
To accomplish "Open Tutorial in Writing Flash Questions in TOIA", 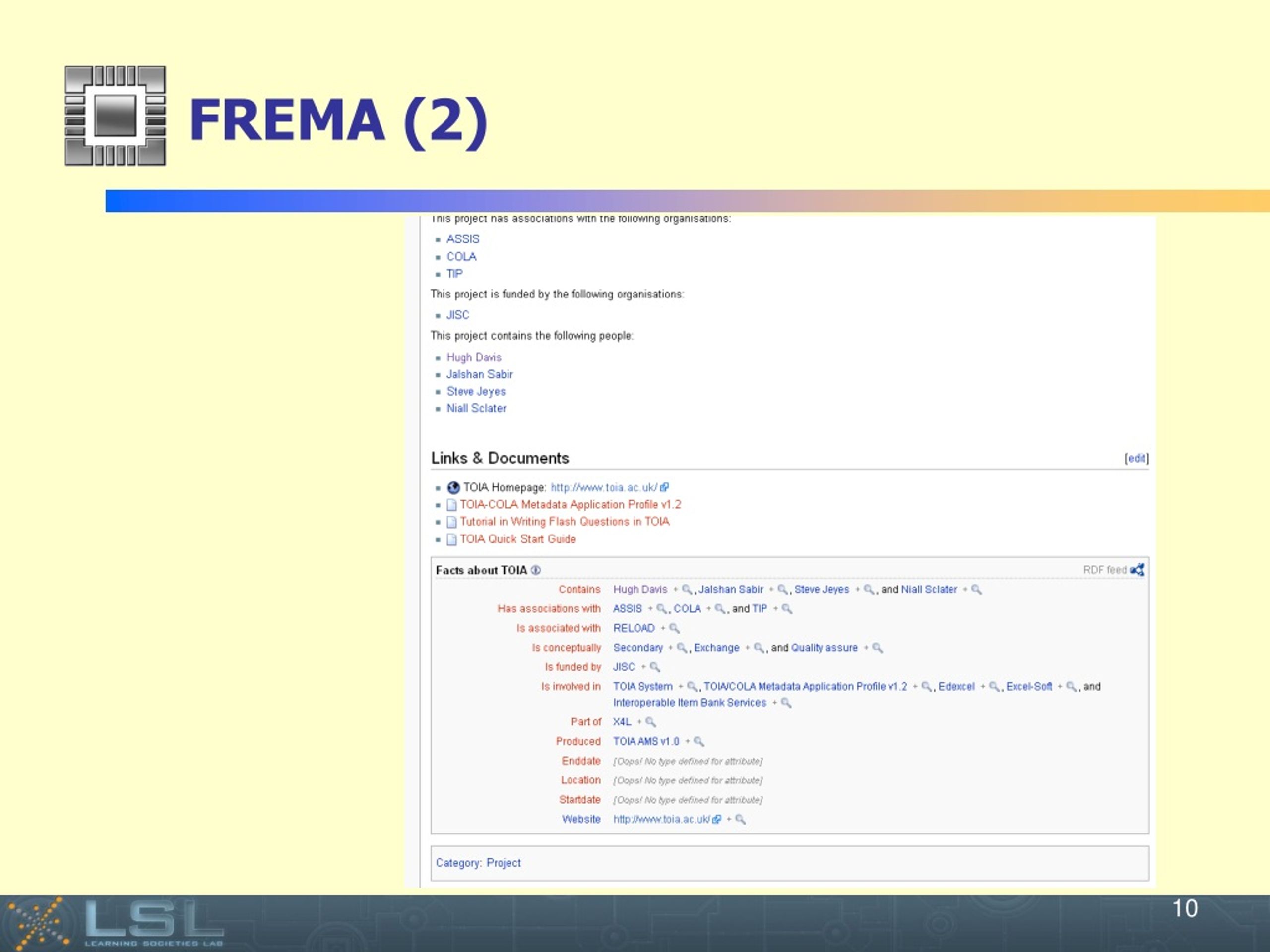I will pos(565,522).
